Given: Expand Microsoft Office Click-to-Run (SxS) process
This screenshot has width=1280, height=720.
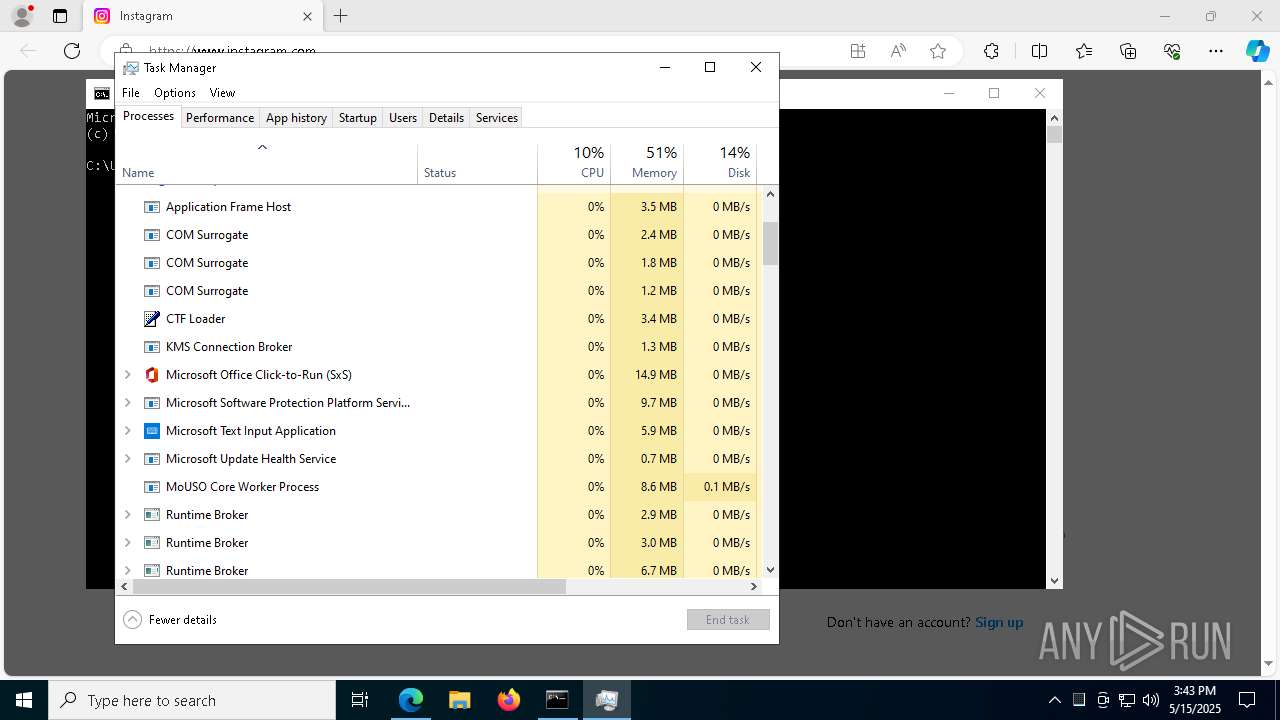Looking at the screenshot, I should tap(127, 375).
